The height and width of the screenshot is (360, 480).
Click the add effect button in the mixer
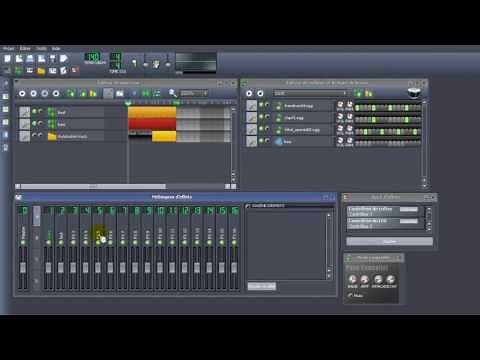click(262, 286)
